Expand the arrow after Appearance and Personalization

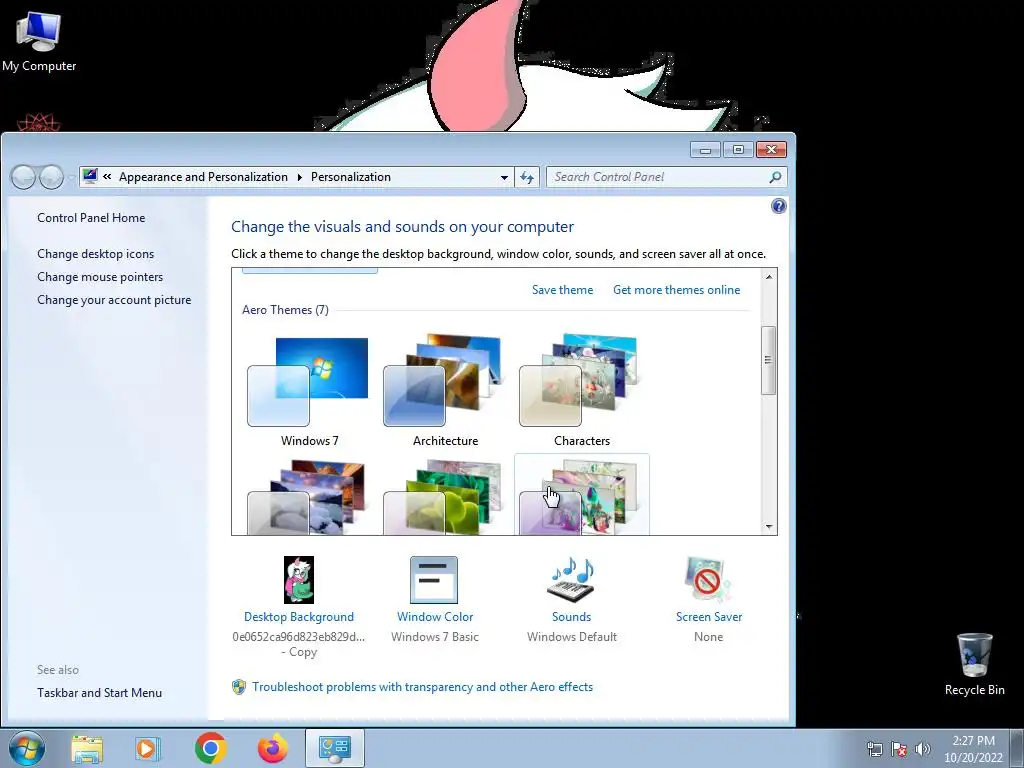click(x=299, y=177)
